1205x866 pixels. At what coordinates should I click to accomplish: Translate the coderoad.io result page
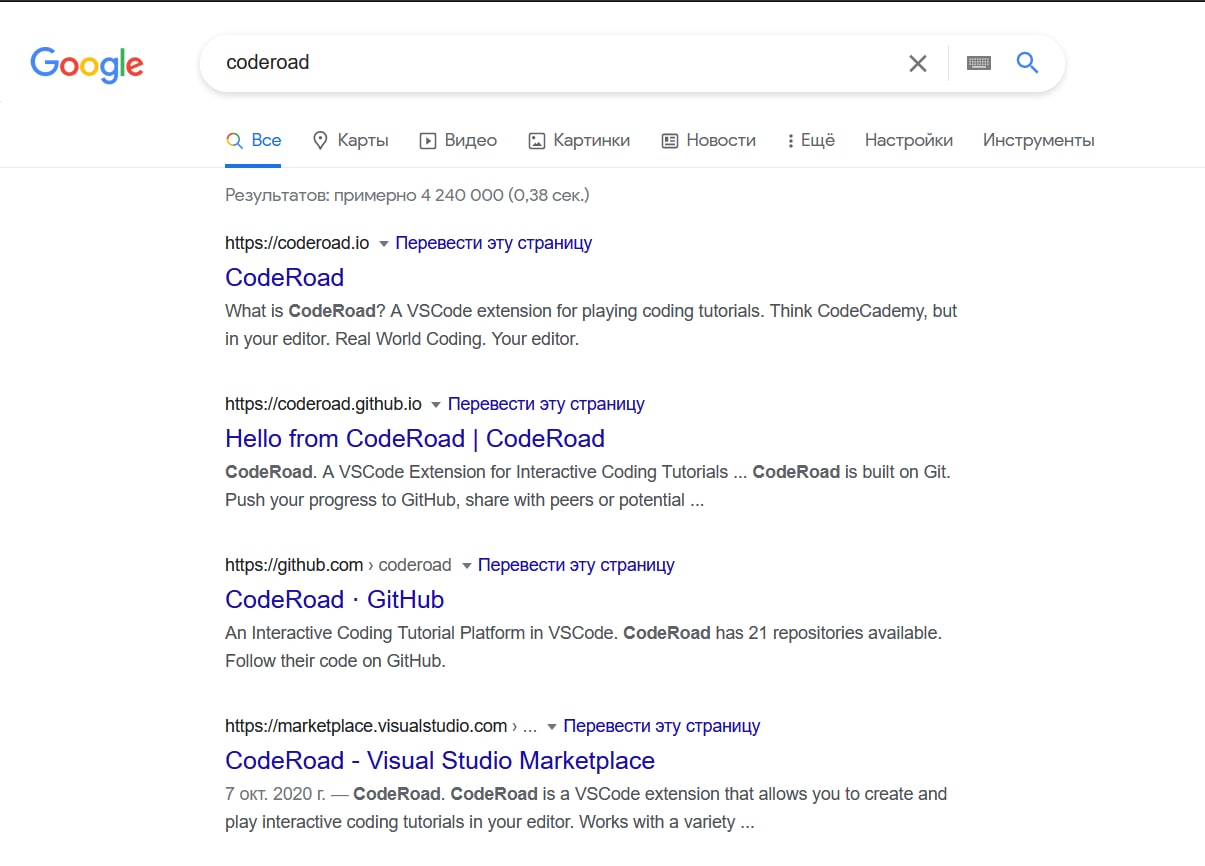tap(494, 243)
